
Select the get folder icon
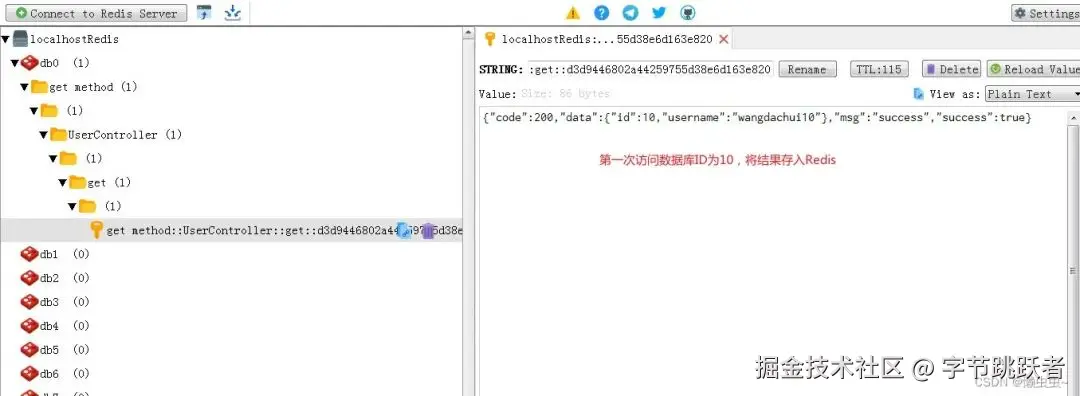point(77,183)
